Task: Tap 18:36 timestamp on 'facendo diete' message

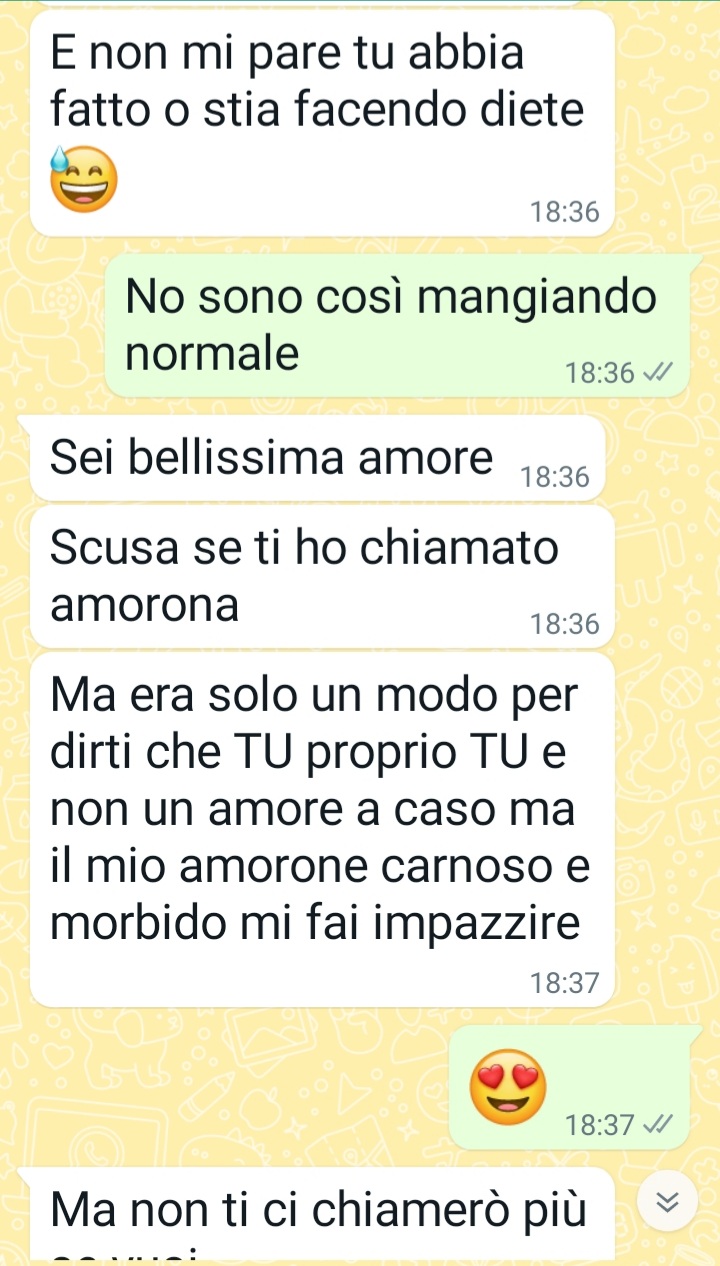Action: click(565, 212)
